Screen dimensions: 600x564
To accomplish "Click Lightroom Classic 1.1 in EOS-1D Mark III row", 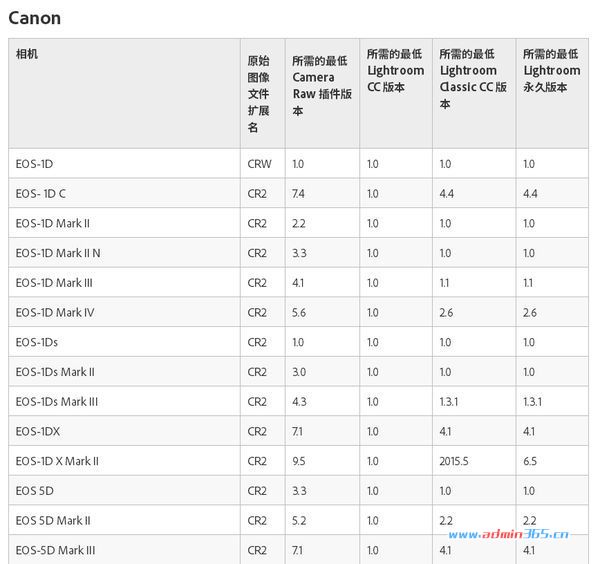I will click(444, 283).
